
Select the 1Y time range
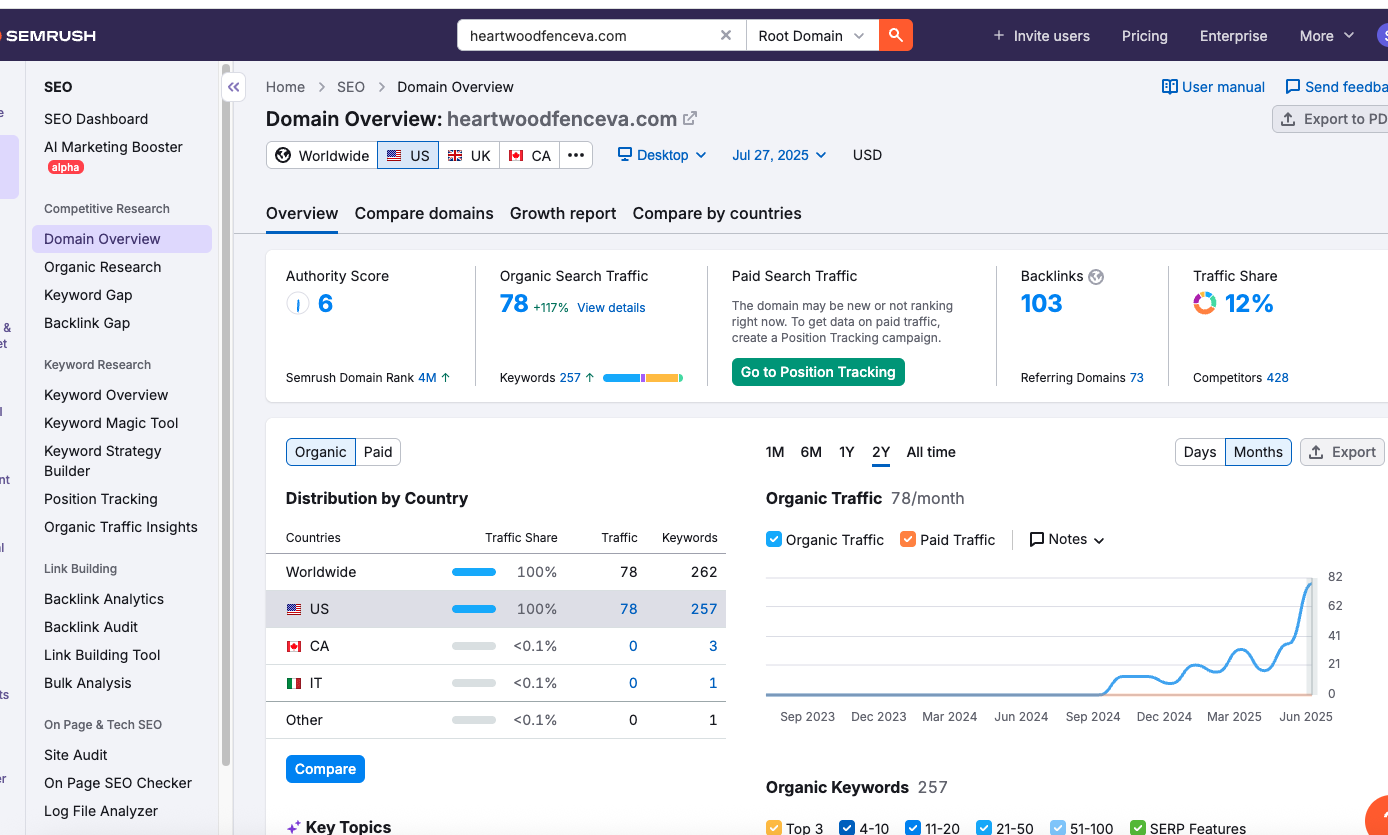847,452
